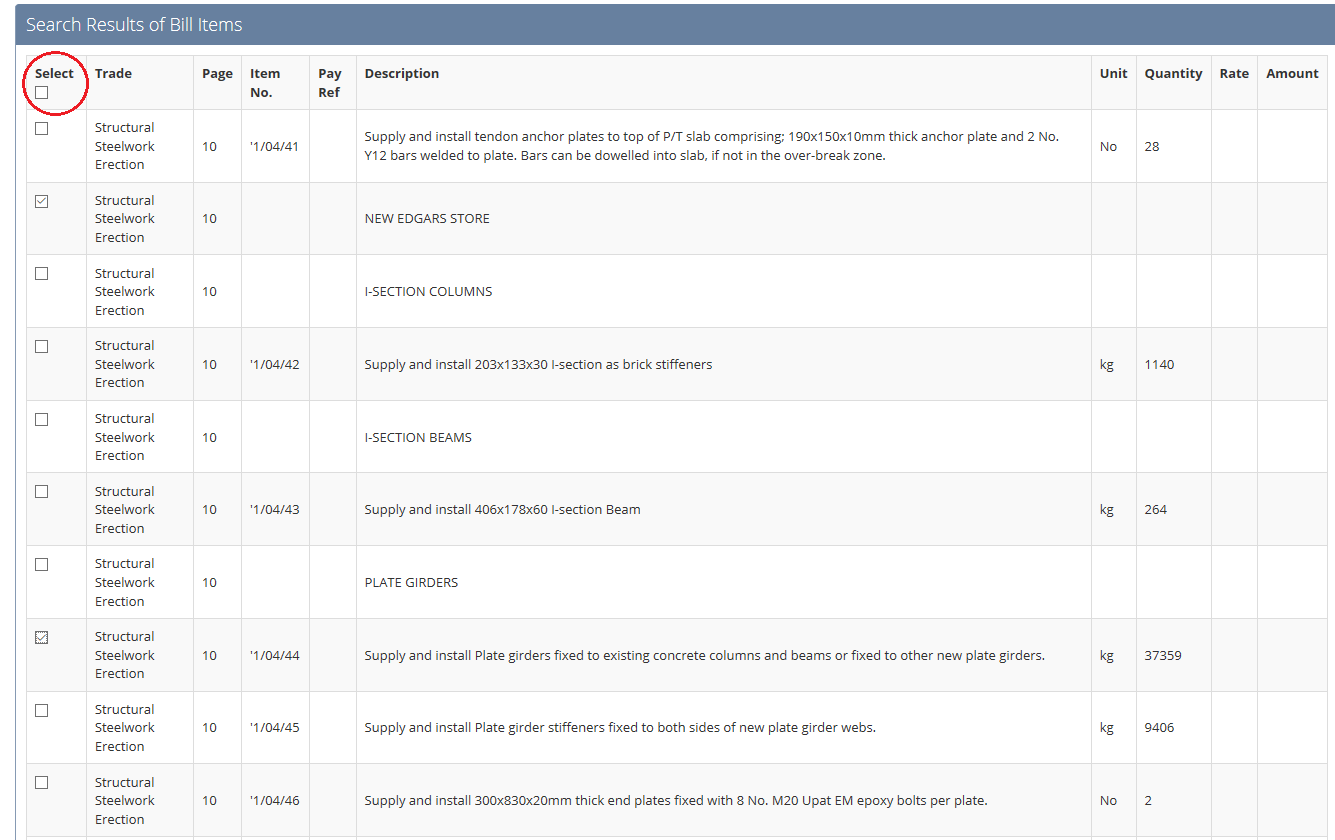Click the I-SECTION COLUMNS description
The width and height of the screenshot is (1335, 840).
pos(428,291)
